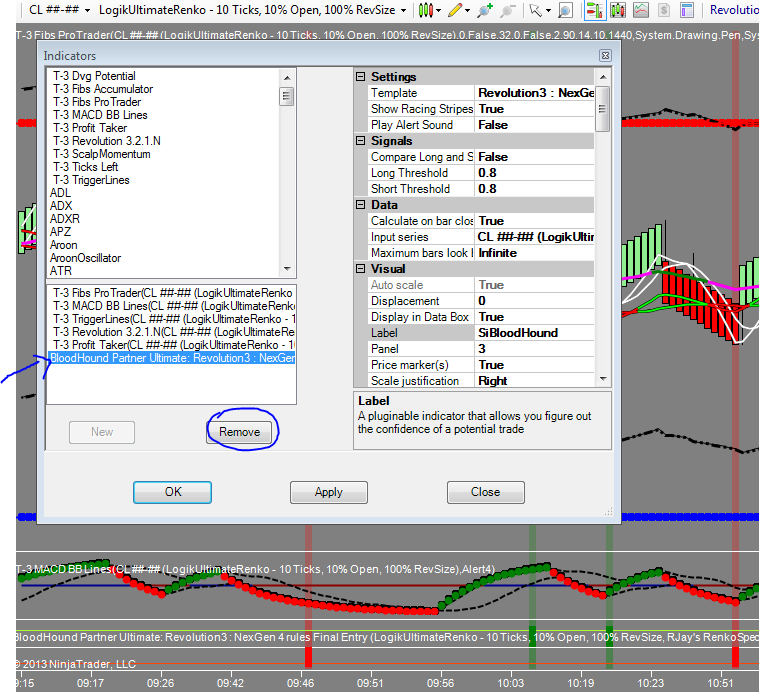Select applied T-3 TriggerLines(CL ##-## entry
Screen dimensions: 759x692
pos(171,319)
